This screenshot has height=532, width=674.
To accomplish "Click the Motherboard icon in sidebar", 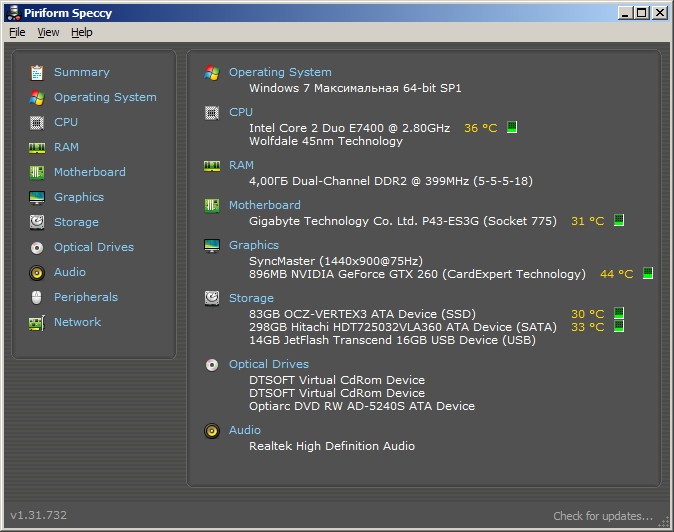I will 37,173.
